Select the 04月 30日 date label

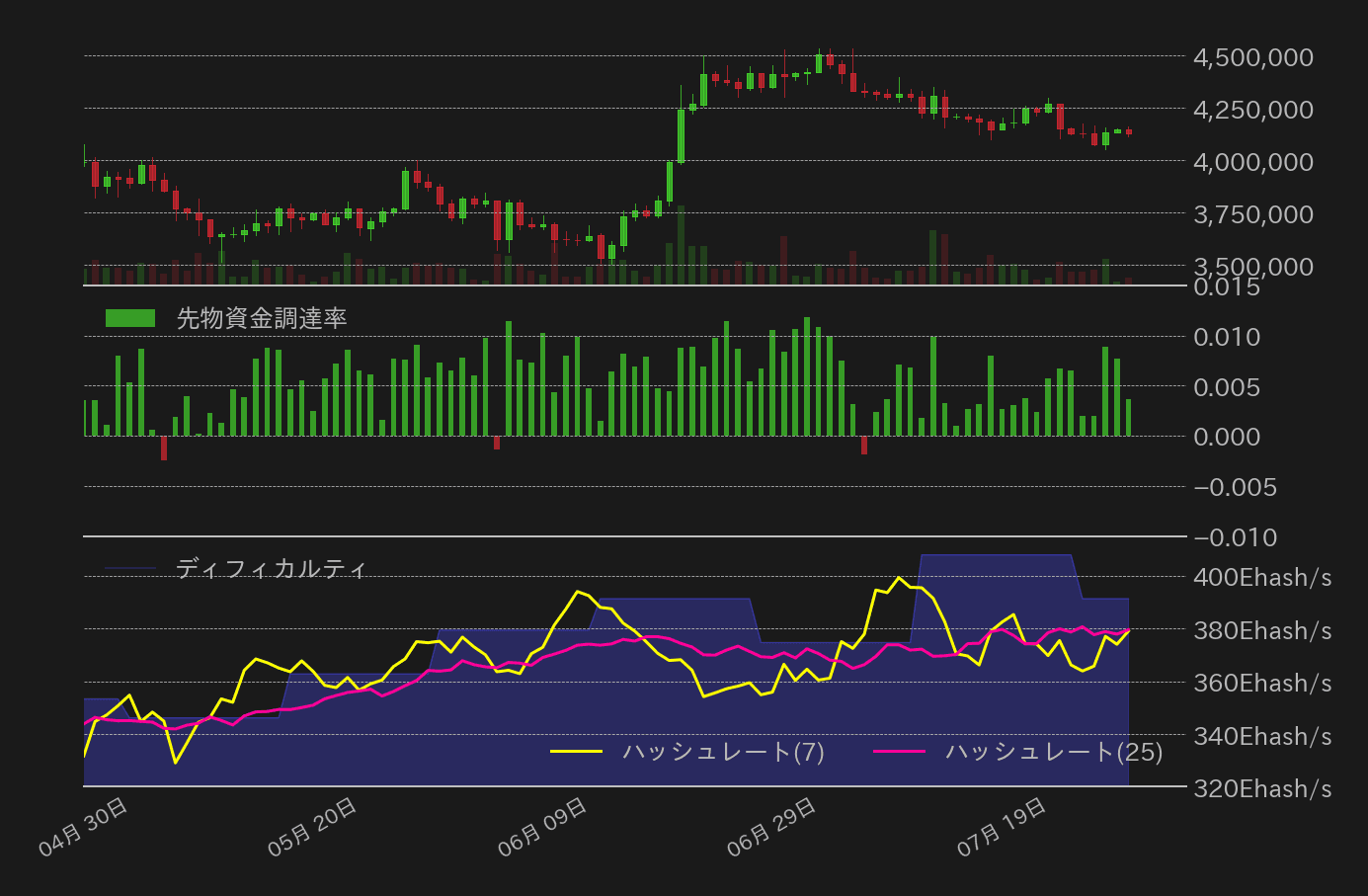click(84, 828)
